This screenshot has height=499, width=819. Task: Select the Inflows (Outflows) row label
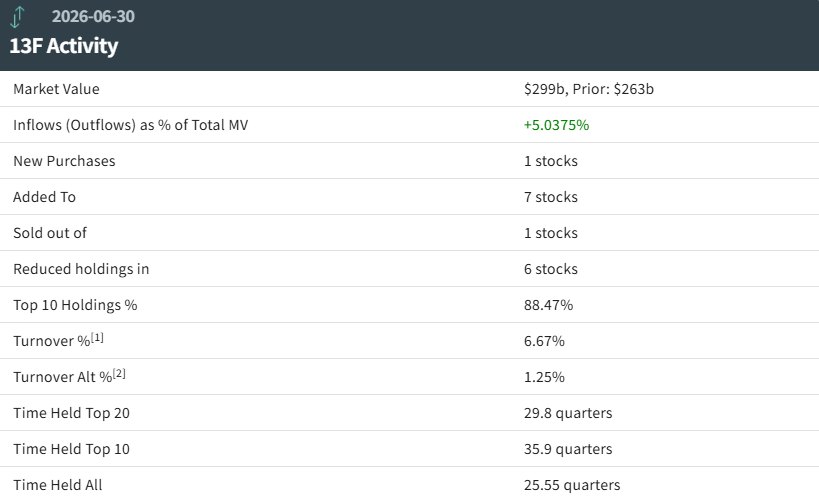click(131, 125)
